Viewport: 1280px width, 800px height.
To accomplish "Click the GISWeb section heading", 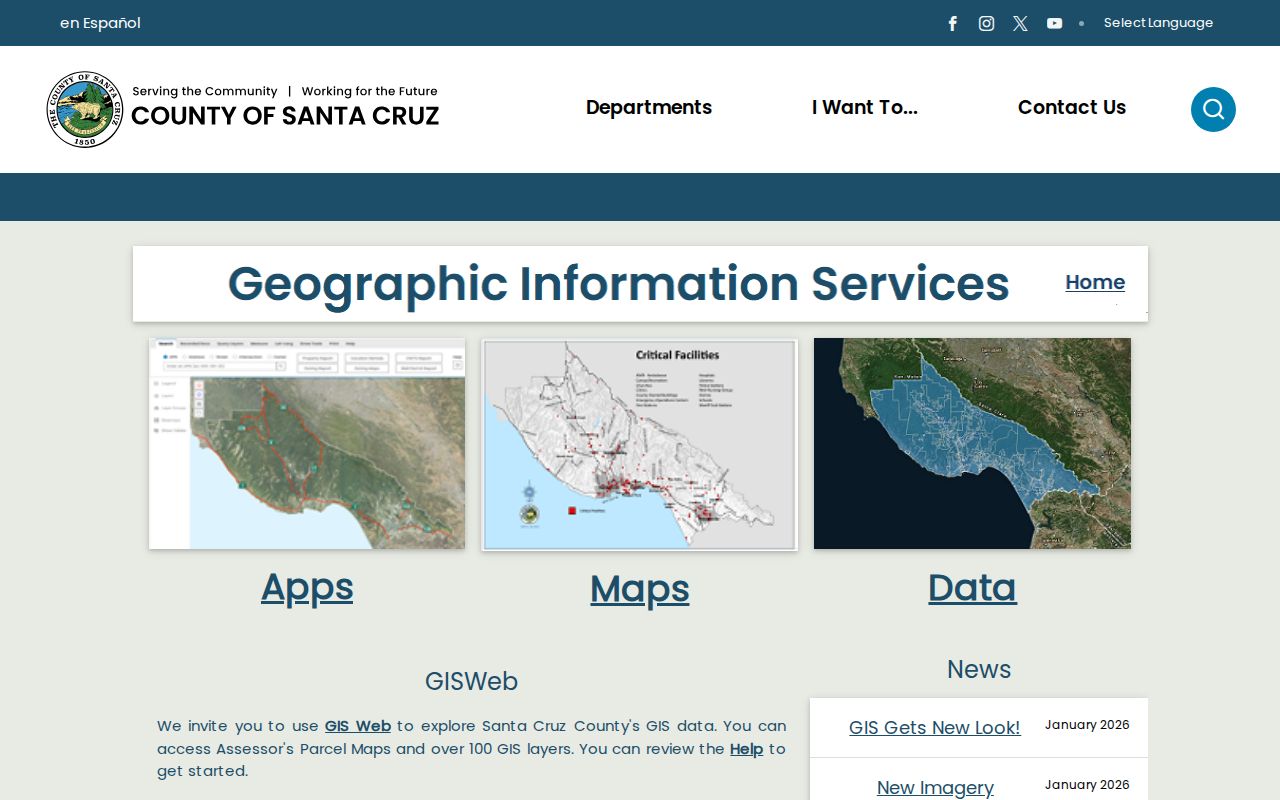I will pyautogui.click(x=471, y=681).
